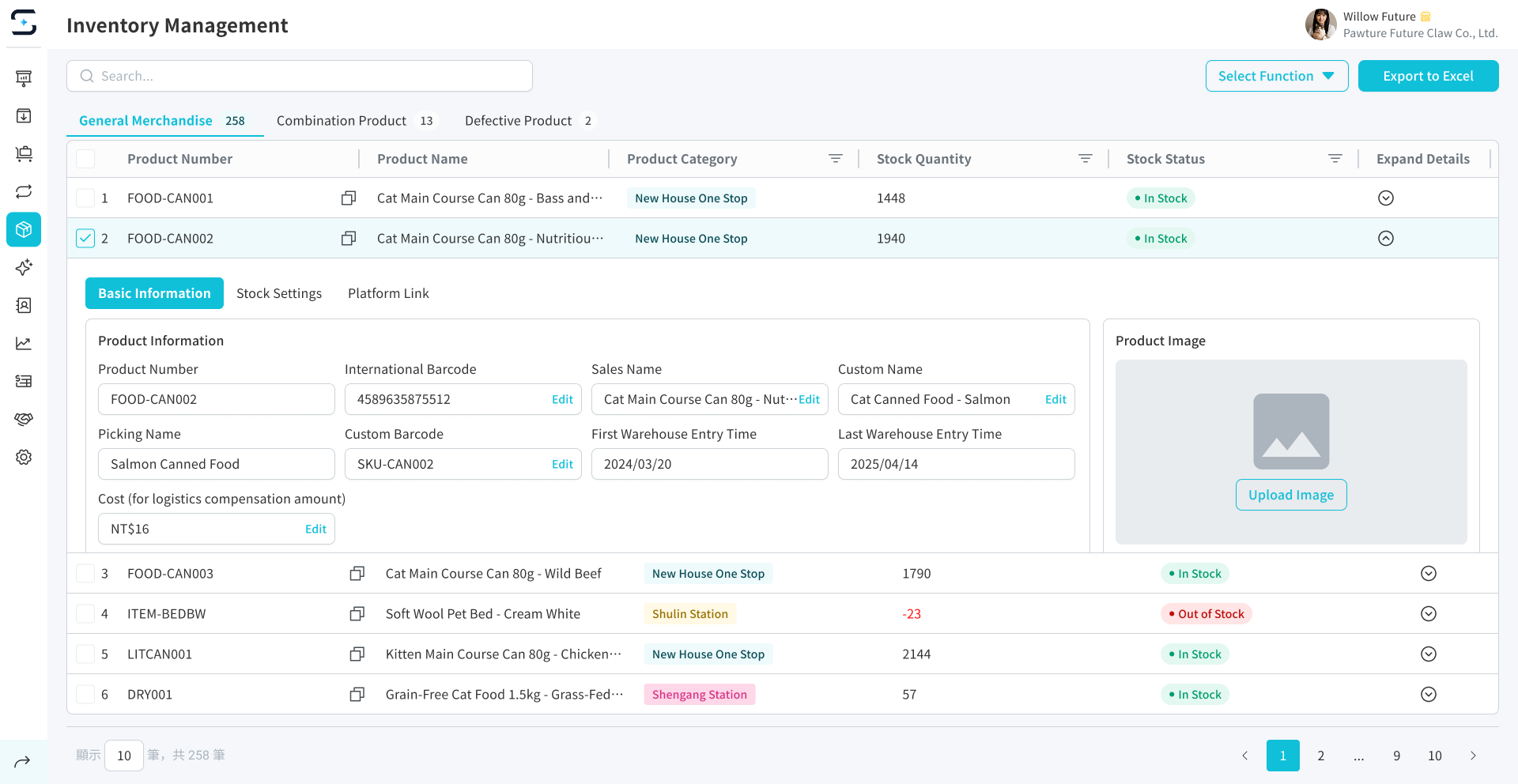Open filter for Stock Status column

pos(1335,159)
